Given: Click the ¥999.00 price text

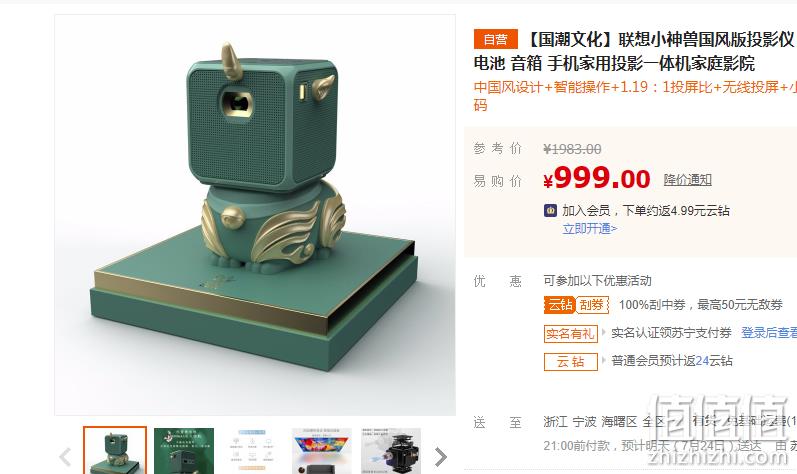Looking at the screenshot, I should [597, 179].
